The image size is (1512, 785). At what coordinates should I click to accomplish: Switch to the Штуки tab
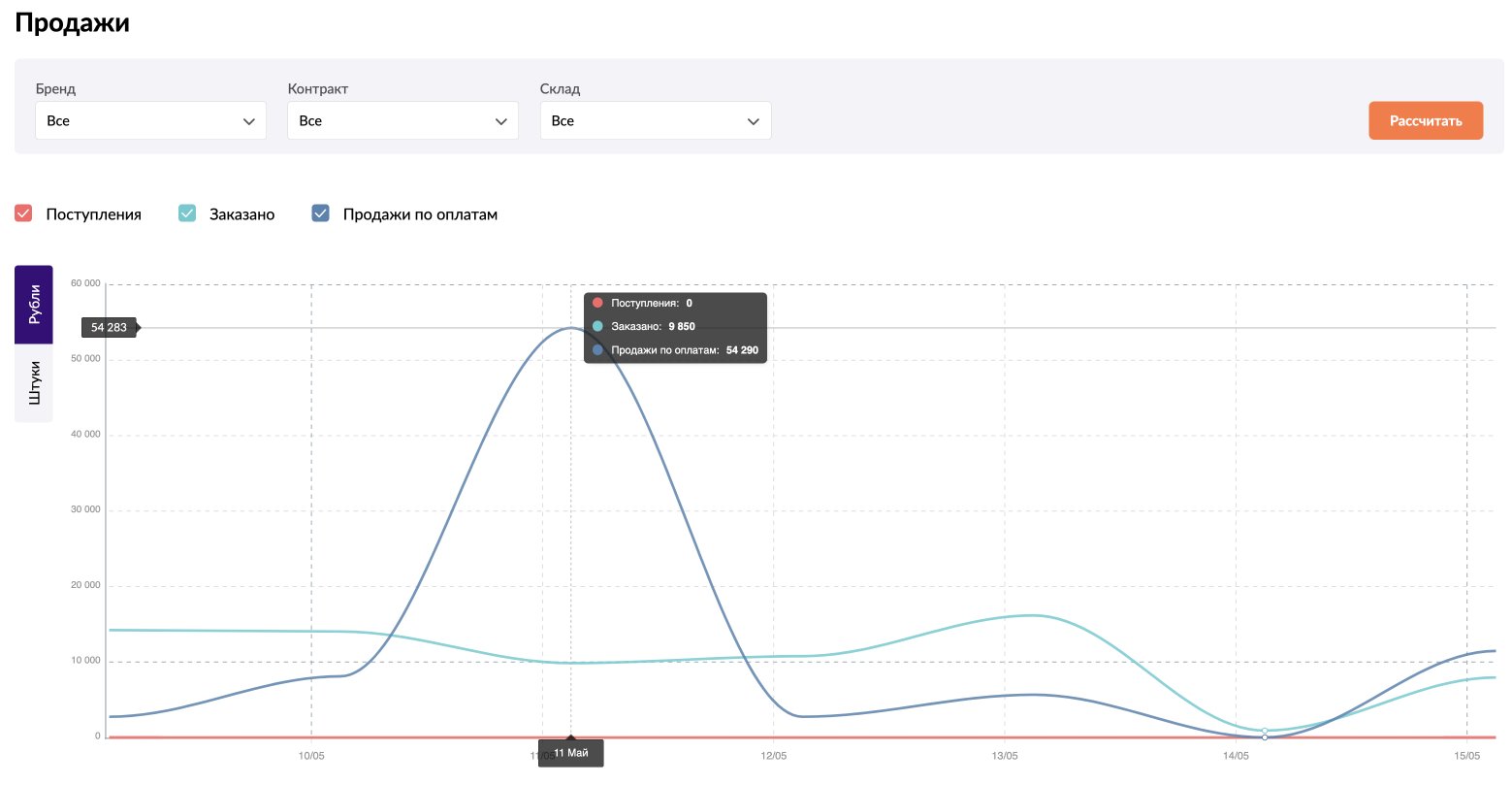point(34,383)
